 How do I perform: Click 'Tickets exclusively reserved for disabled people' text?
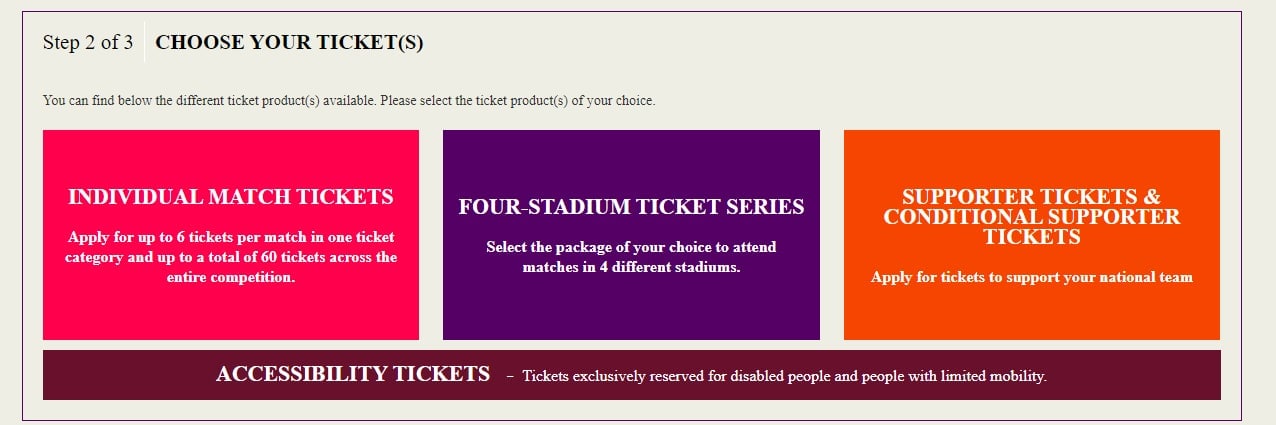tap(700, 377)
